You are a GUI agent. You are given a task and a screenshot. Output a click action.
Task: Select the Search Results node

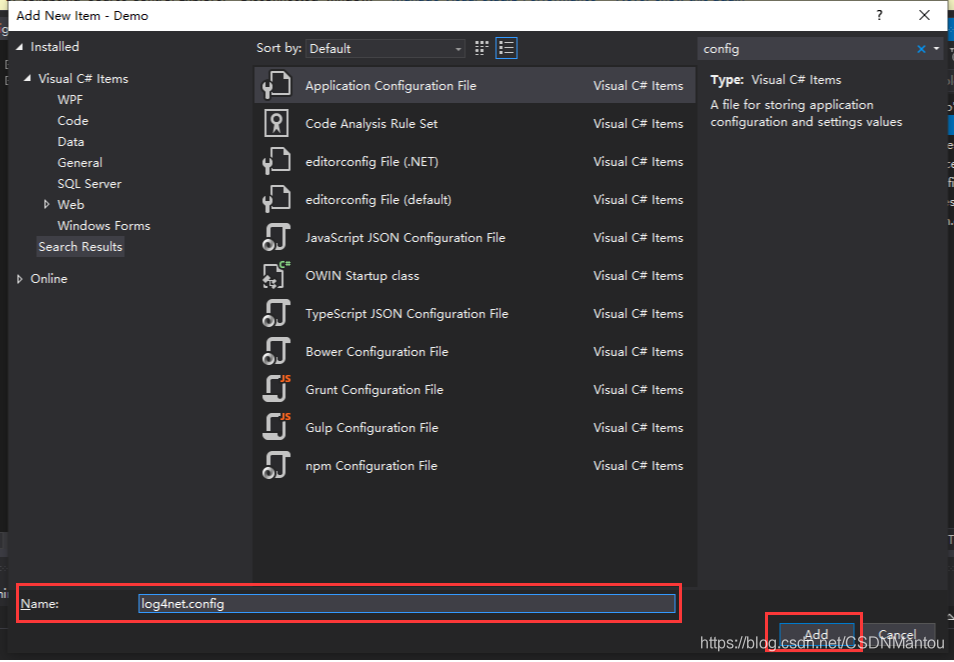pos(80,246)
